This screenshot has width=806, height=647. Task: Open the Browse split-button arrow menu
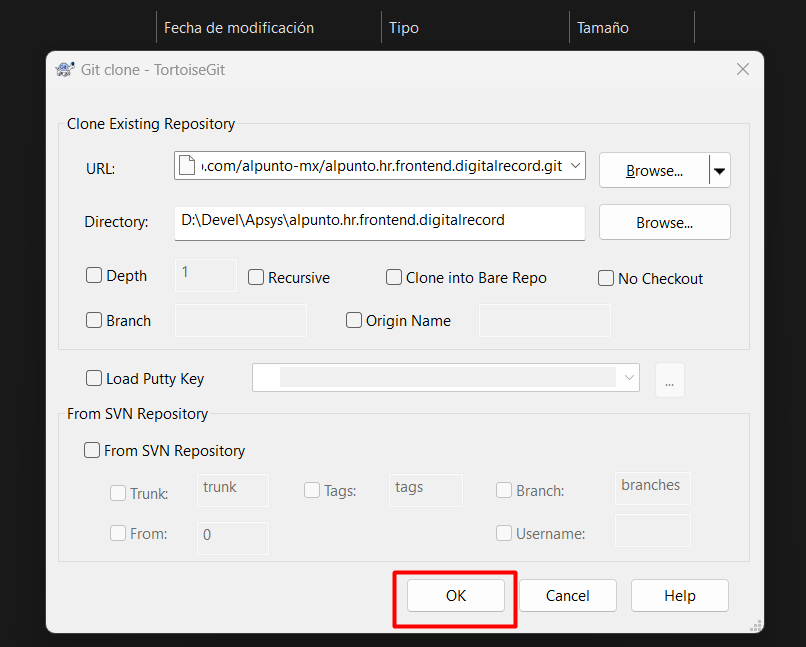pyautogui.click(x=719, y=171)
